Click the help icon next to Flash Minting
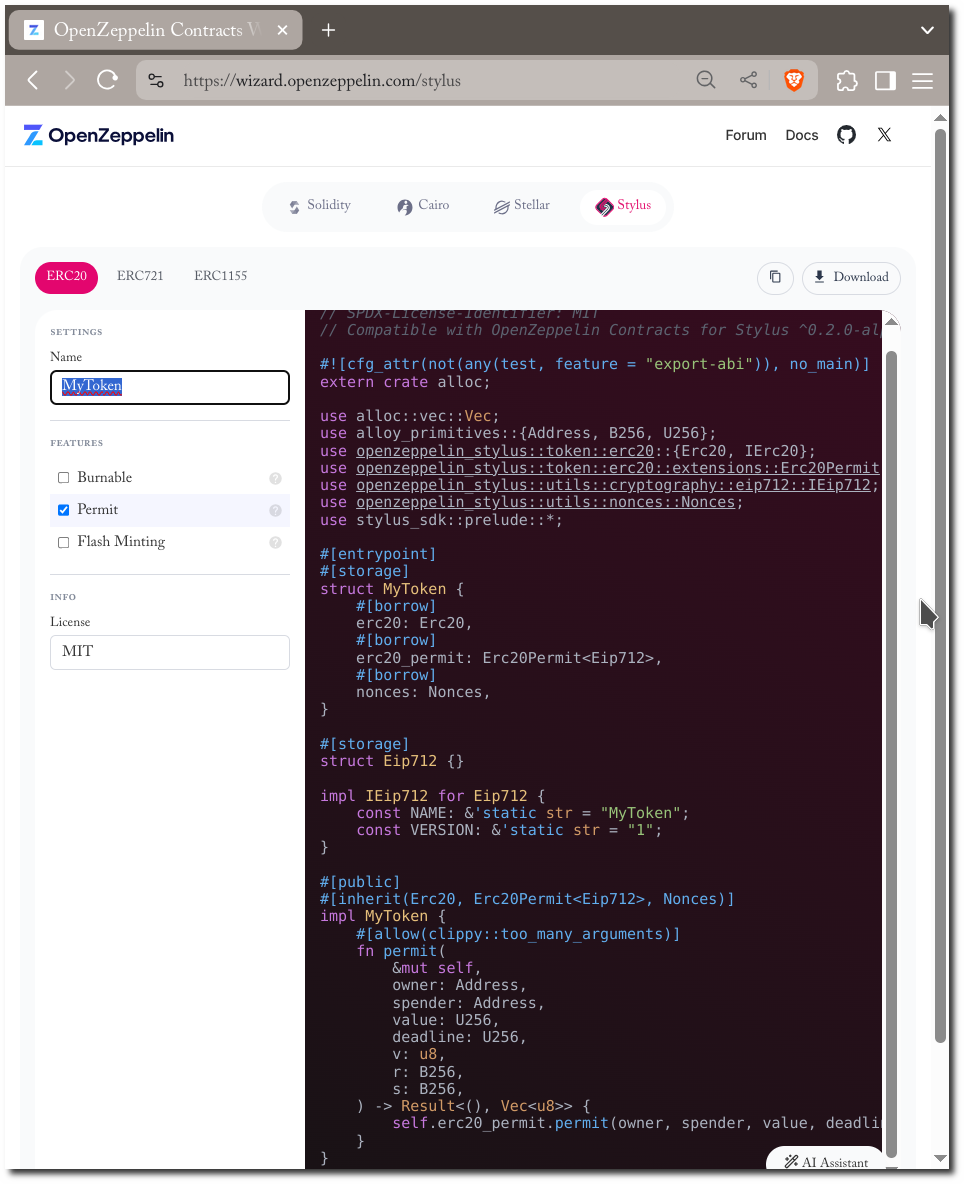964x1184 pixels. point(276,542)
